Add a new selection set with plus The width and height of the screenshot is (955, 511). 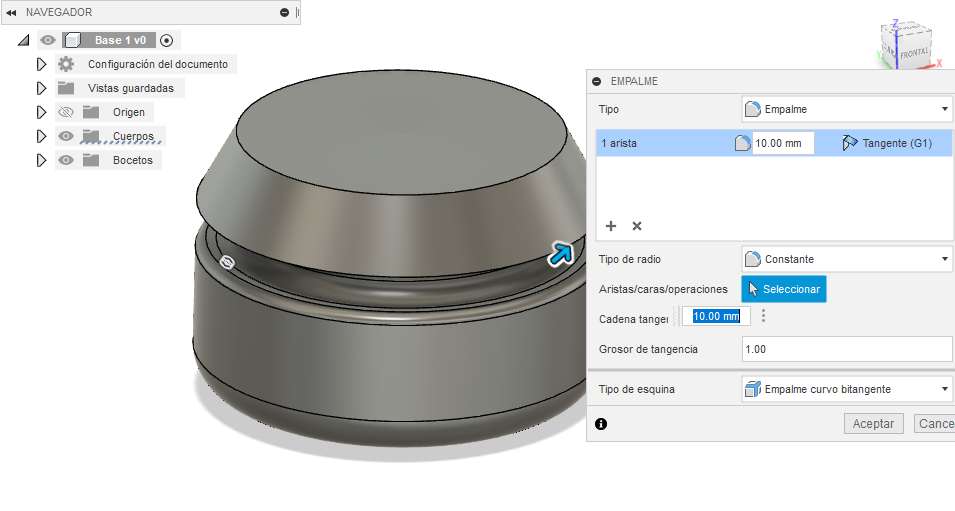[611, 226]
